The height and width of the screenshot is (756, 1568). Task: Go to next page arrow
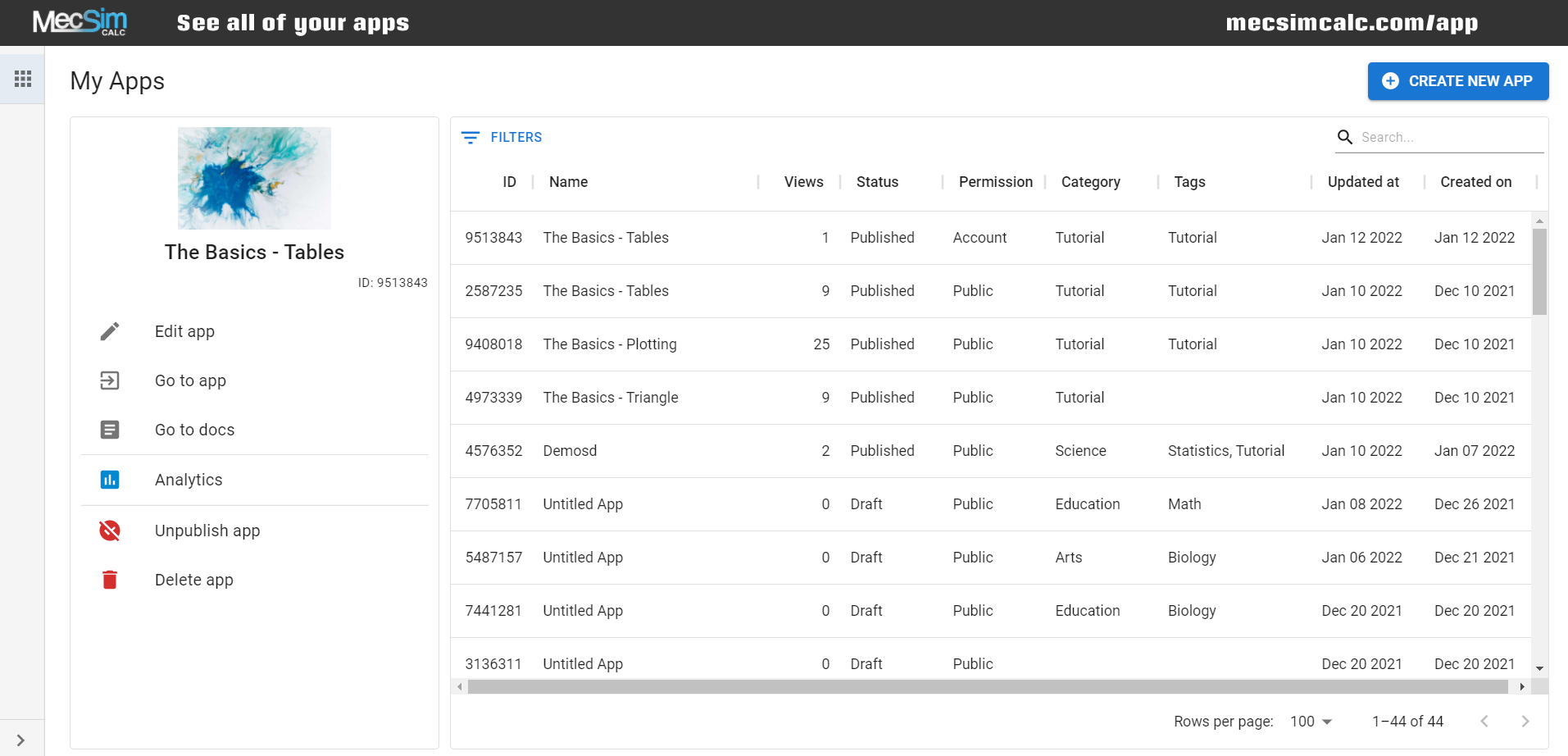pyautogui.click(x=1525, y=722)
